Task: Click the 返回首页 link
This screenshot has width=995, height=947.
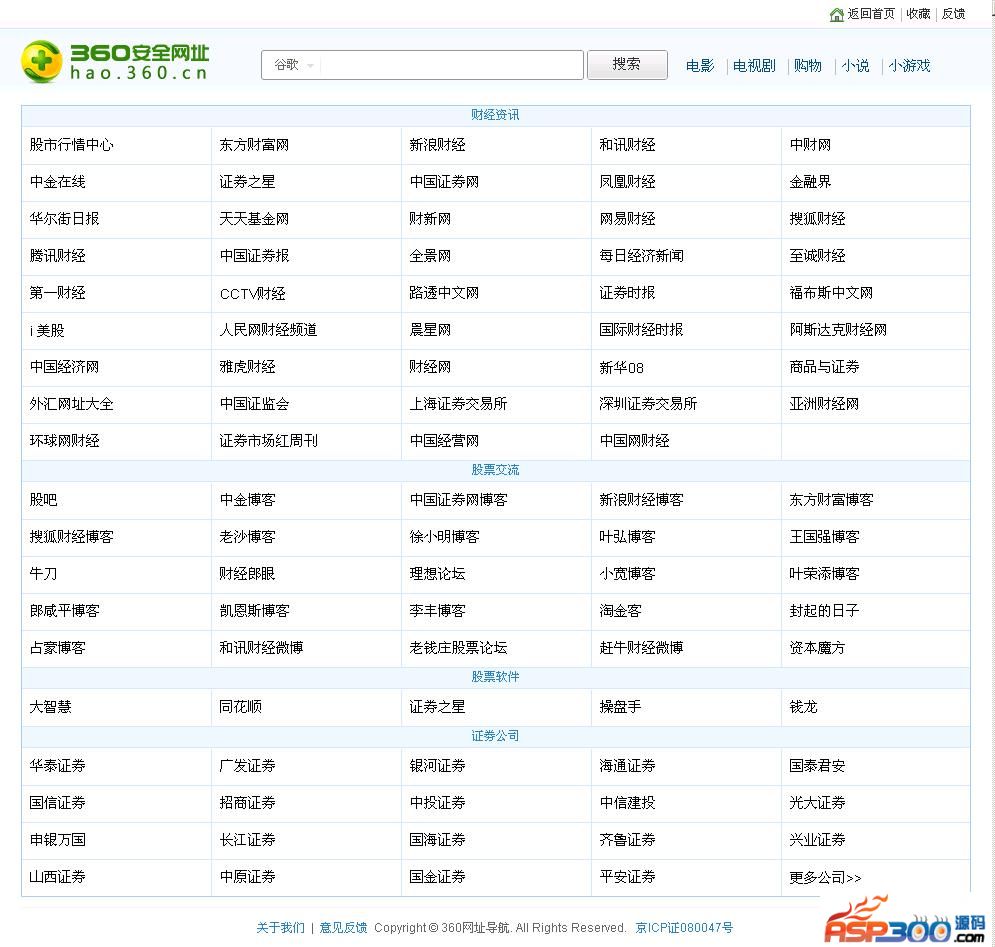Action: (871, 14)
